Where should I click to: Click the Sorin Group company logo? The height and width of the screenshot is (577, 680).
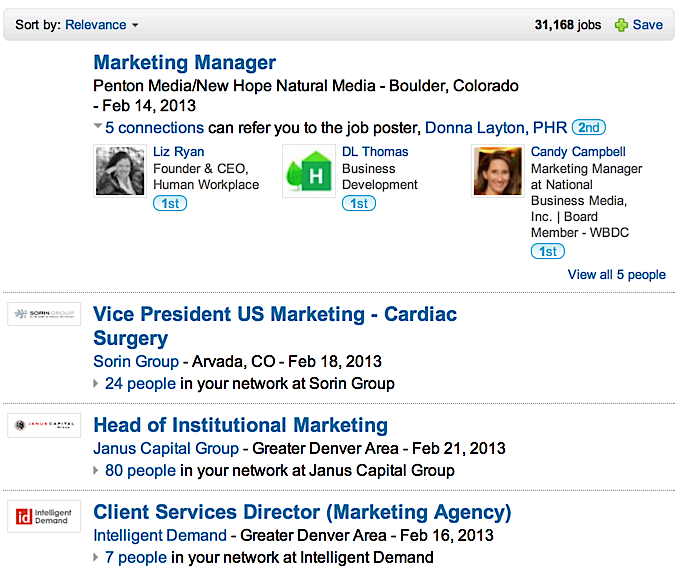[x=44, y=314]
